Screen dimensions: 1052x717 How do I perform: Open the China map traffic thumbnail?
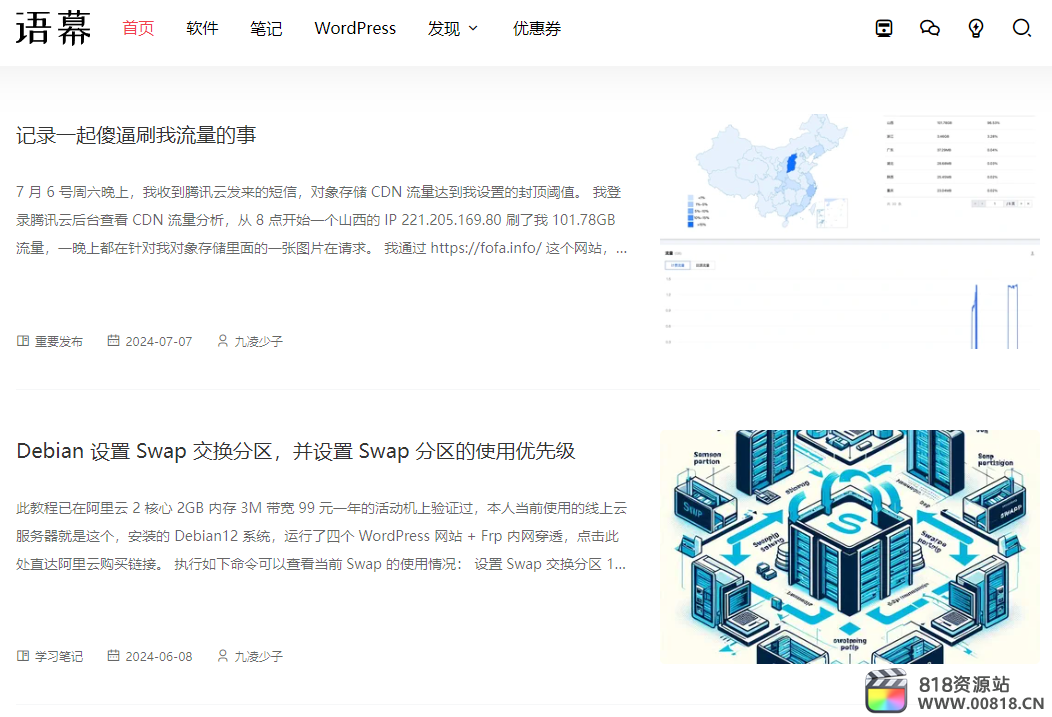tap(849, 231)
